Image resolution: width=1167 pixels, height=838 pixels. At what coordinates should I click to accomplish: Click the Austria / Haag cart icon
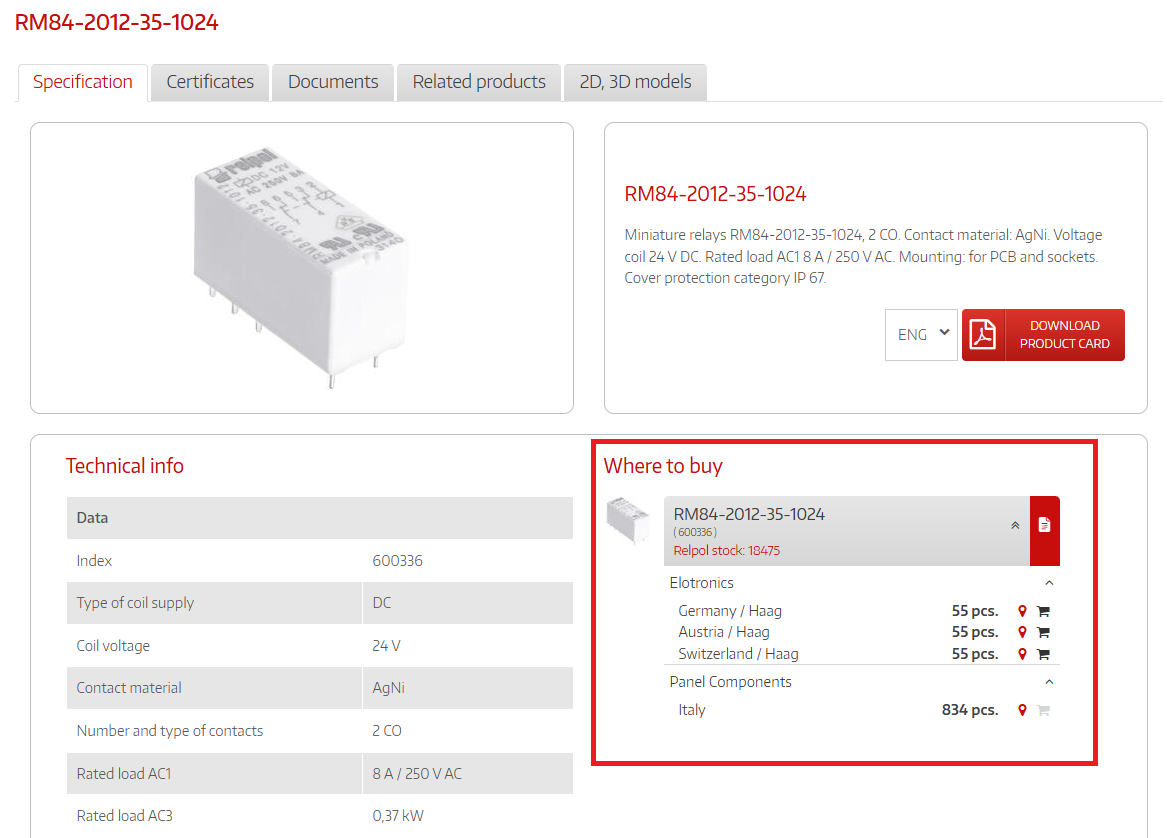1043,632
